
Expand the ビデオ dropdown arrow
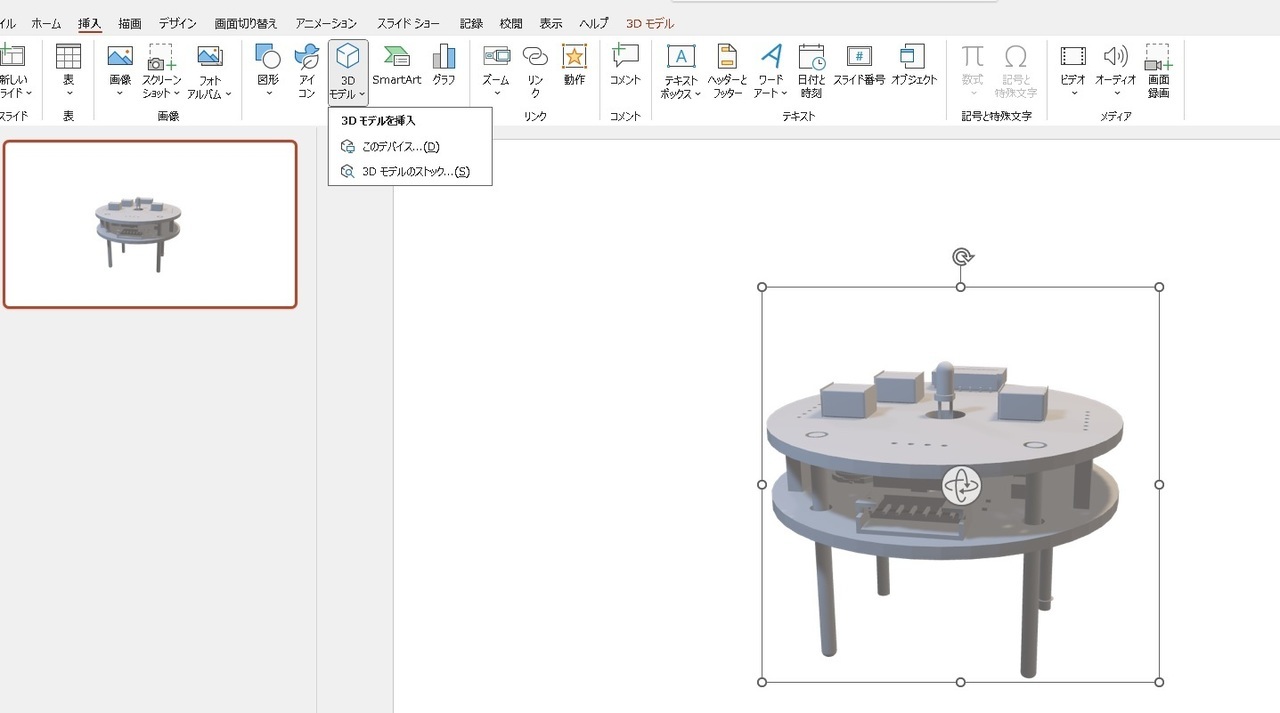(1073, 94)
